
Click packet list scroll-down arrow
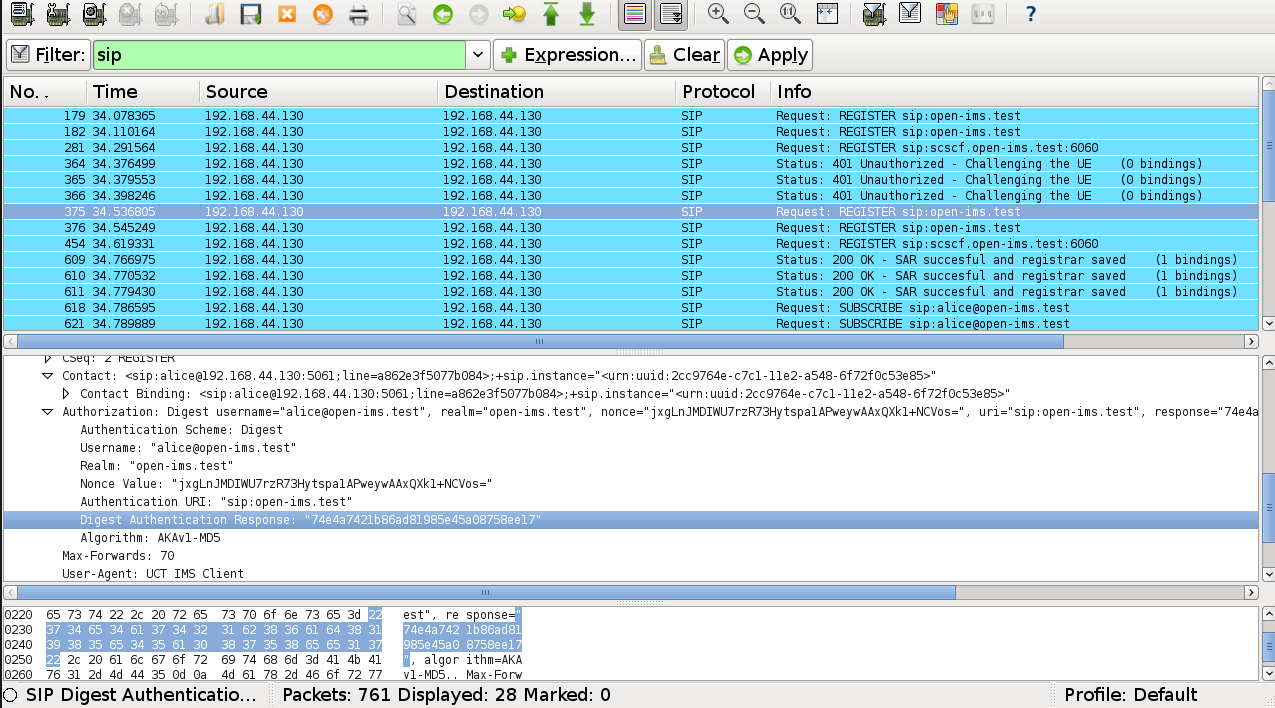point(1267,323)
